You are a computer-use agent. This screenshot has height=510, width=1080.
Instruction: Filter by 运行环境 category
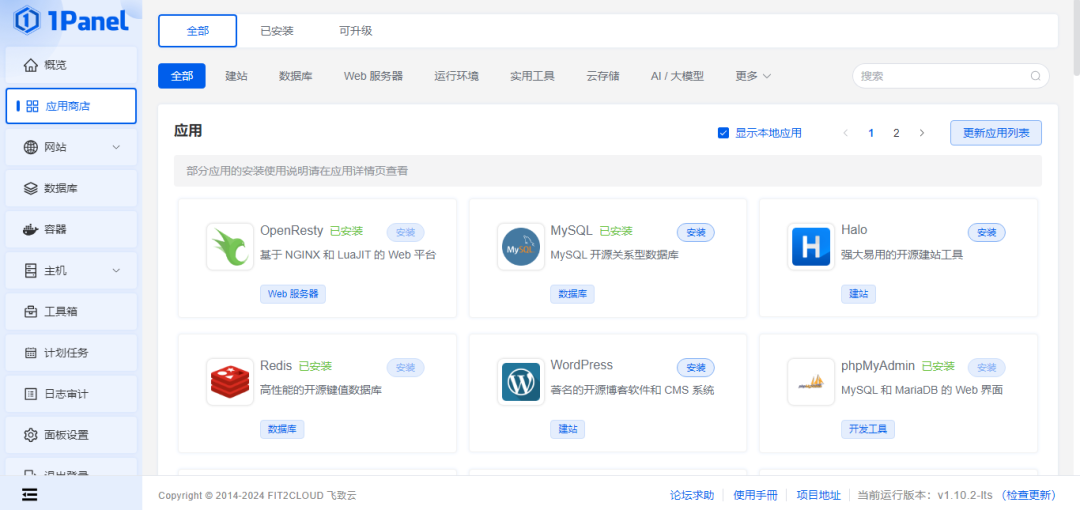(x=457, y=76)
